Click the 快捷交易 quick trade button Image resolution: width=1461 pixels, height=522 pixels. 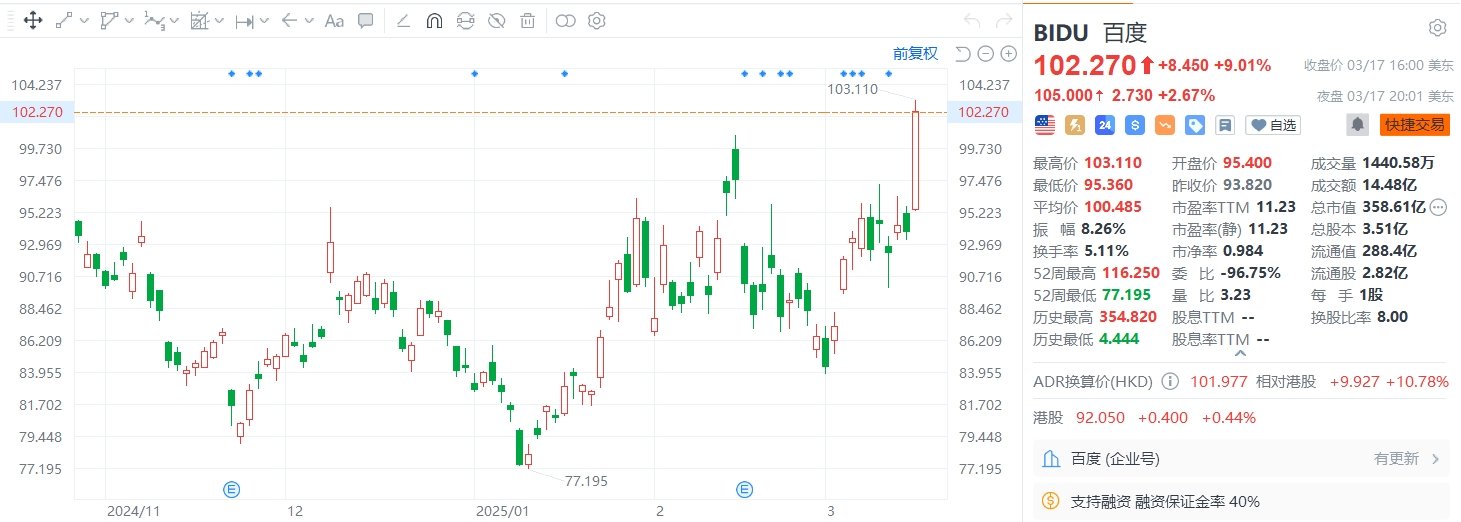[x=1414, y=125]
